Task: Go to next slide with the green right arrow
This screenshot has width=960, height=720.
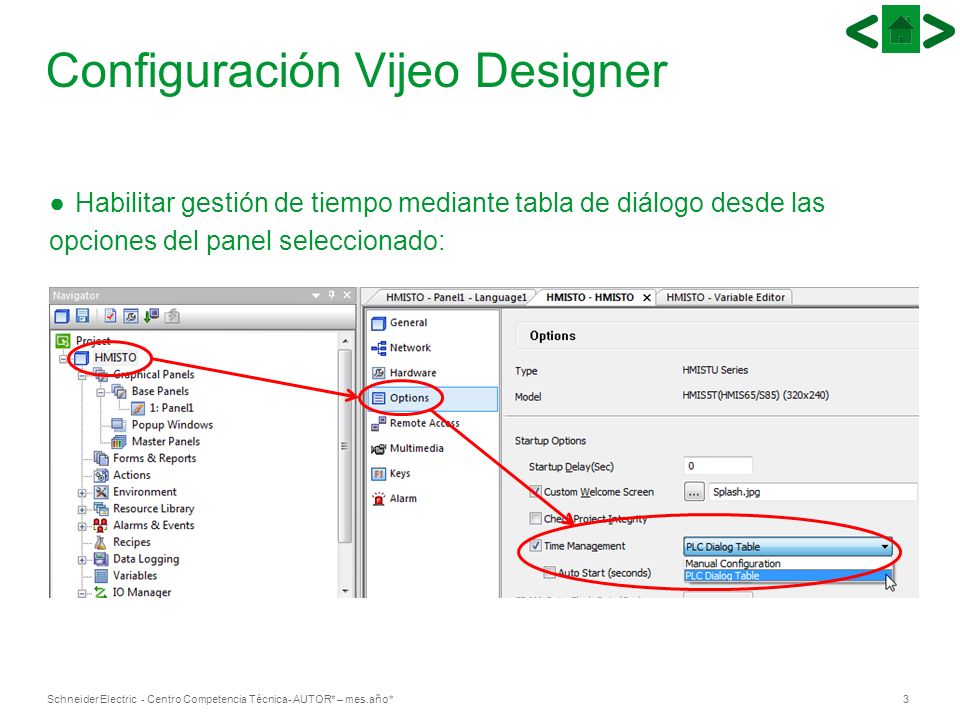Action: click(x=939, y=30)
